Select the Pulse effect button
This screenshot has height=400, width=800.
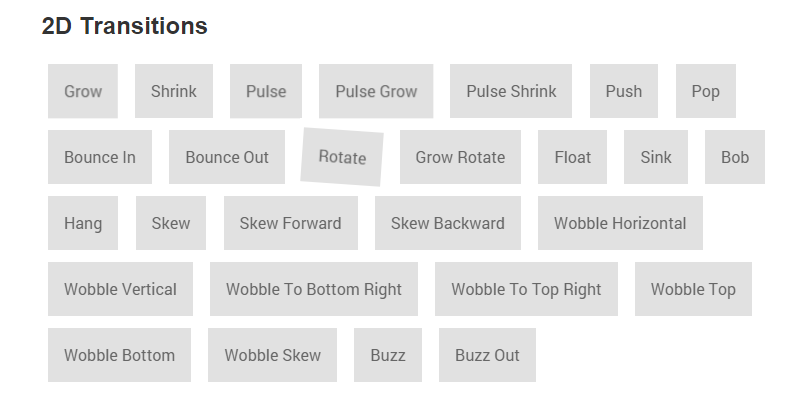[x=266, y=91]
